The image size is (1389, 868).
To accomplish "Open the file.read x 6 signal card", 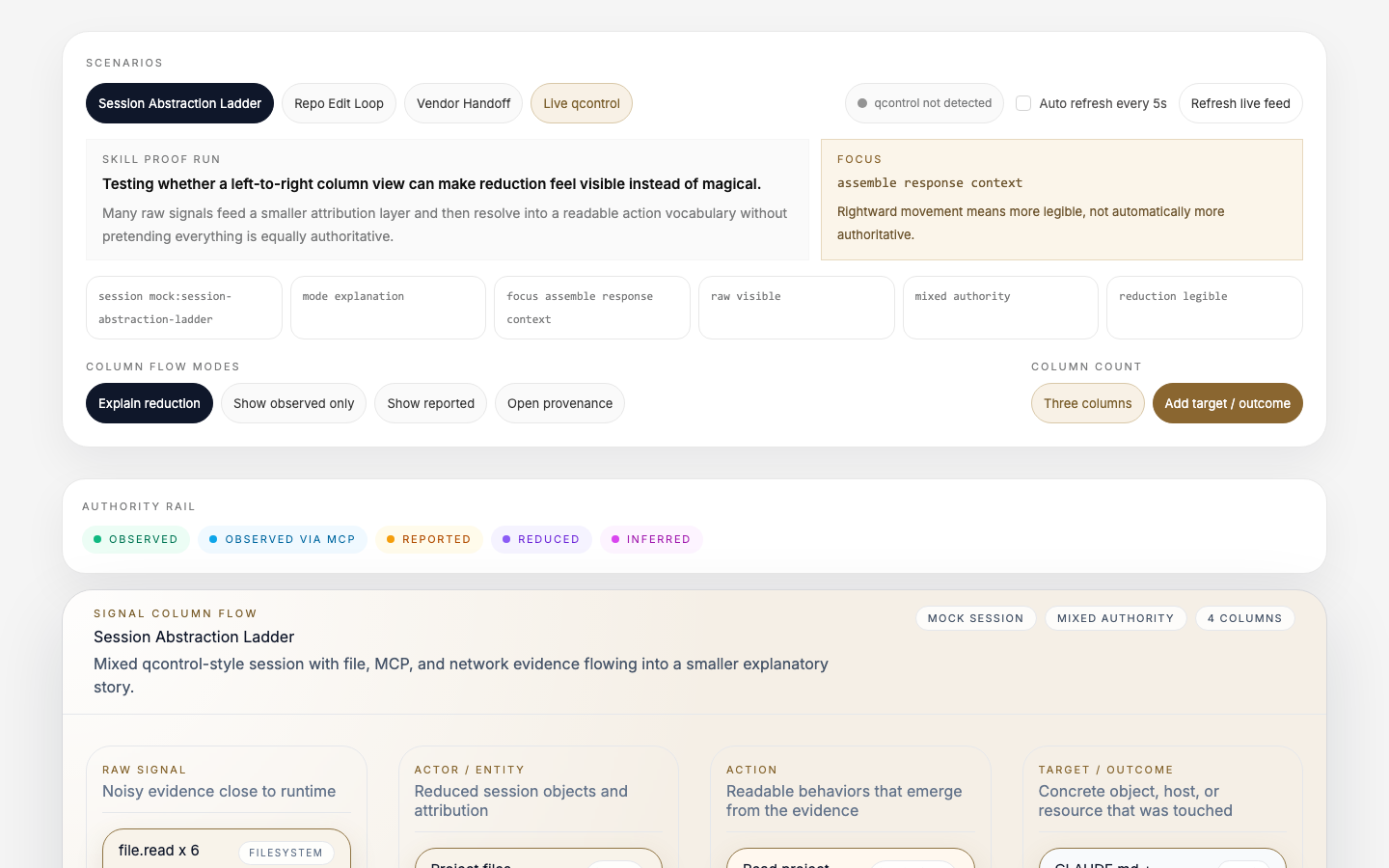I will click(x=227, y=850).
